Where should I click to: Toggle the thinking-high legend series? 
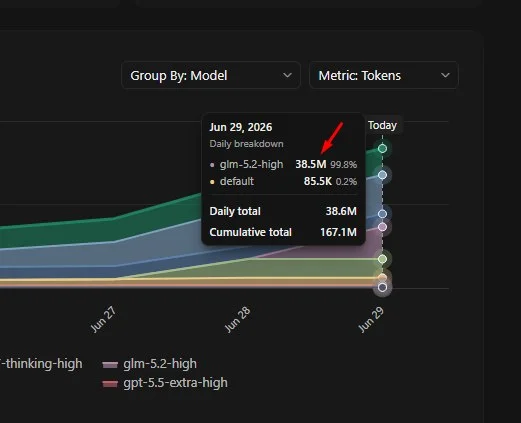(x=41, y=364)
